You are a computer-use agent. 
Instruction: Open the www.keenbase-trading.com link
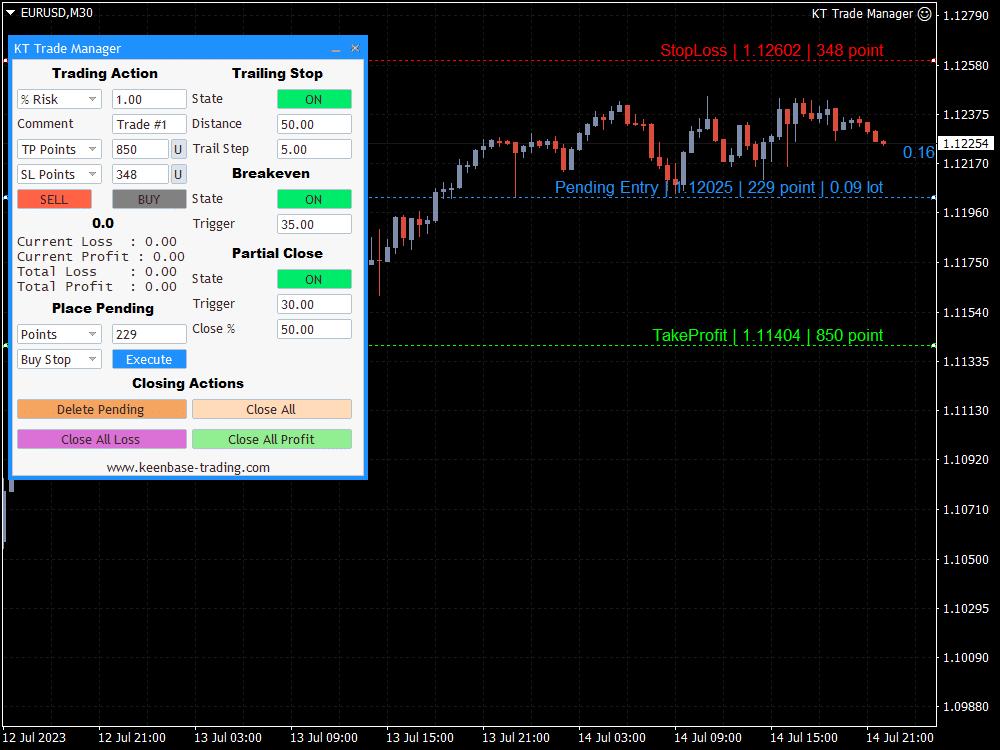(x=187, y=466)
